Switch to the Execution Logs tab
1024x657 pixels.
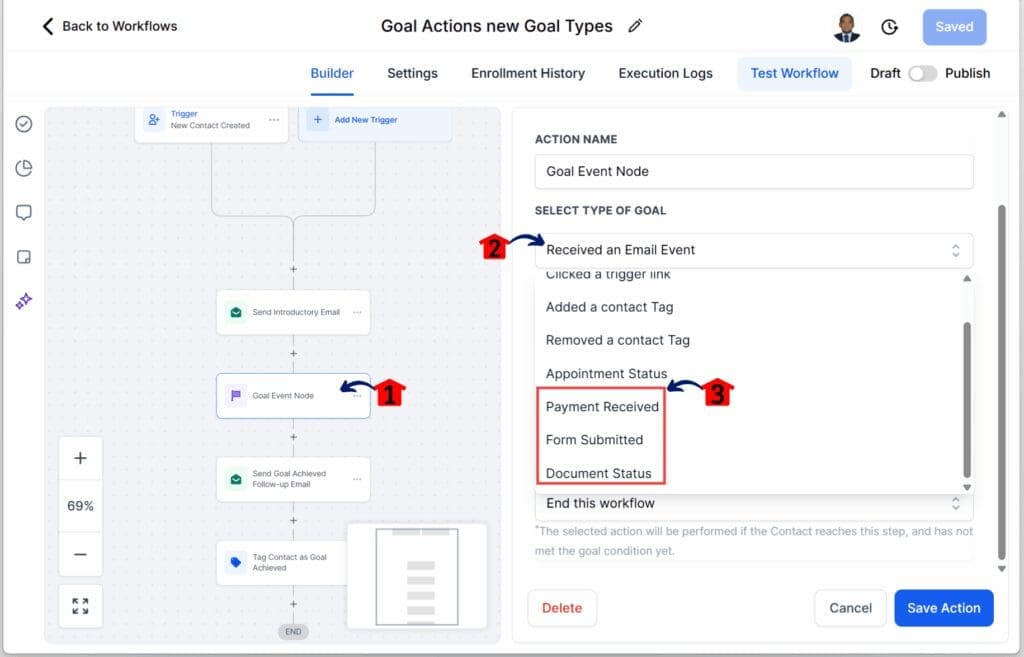tap(665, 73)
